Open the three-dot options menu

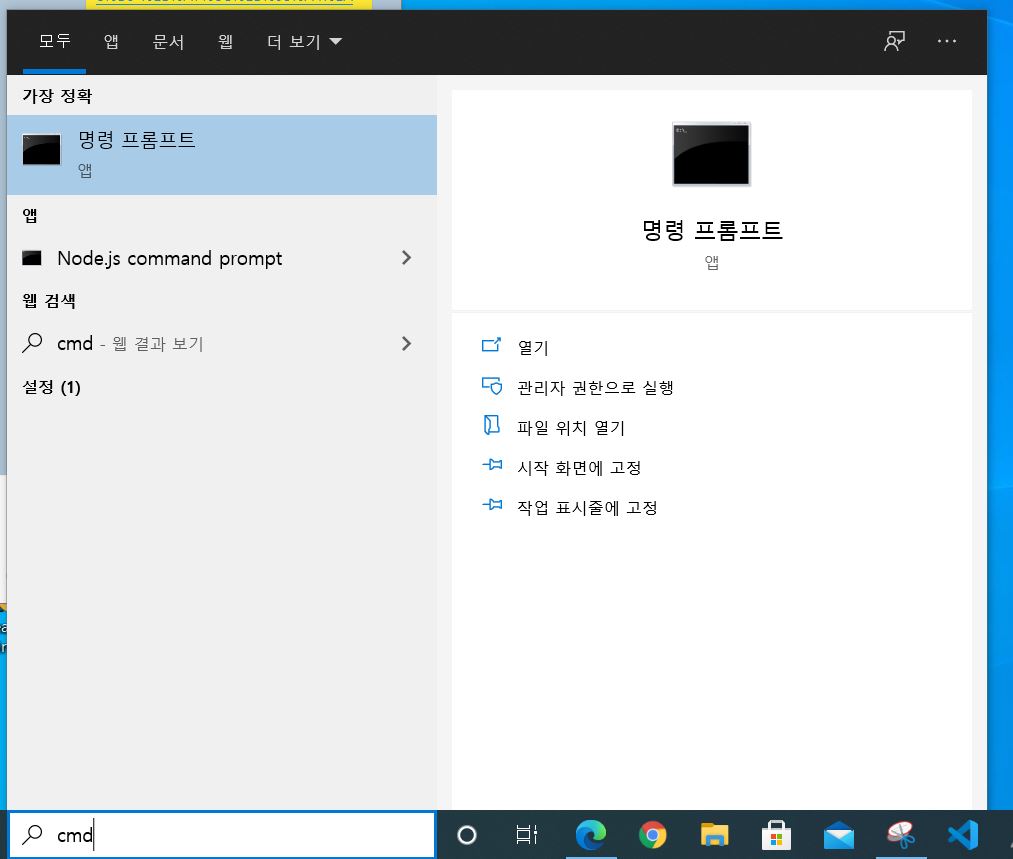pyautogui.click(x=946, y=41)
